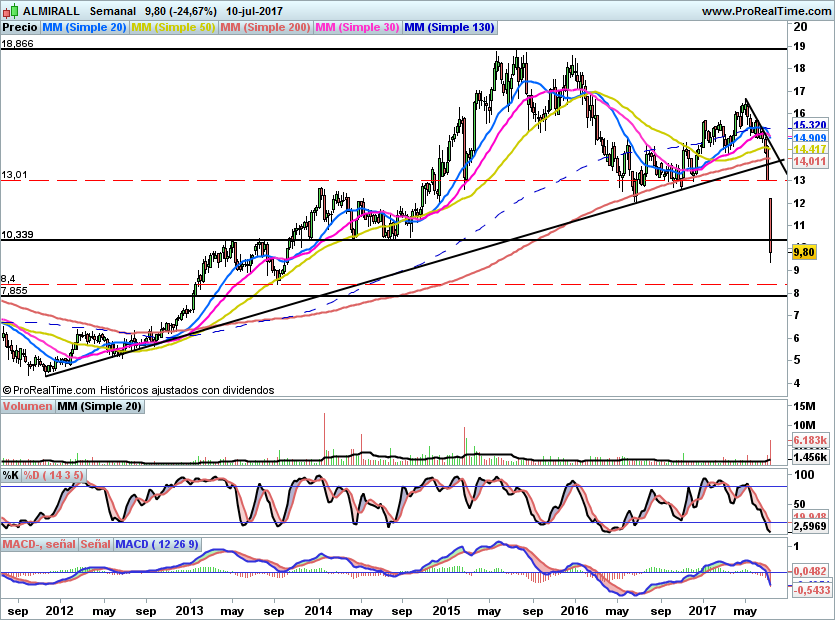The height and width of the screenshot is (620, 835).
Task: Select the Señal line label
Action: coord(96,544)
